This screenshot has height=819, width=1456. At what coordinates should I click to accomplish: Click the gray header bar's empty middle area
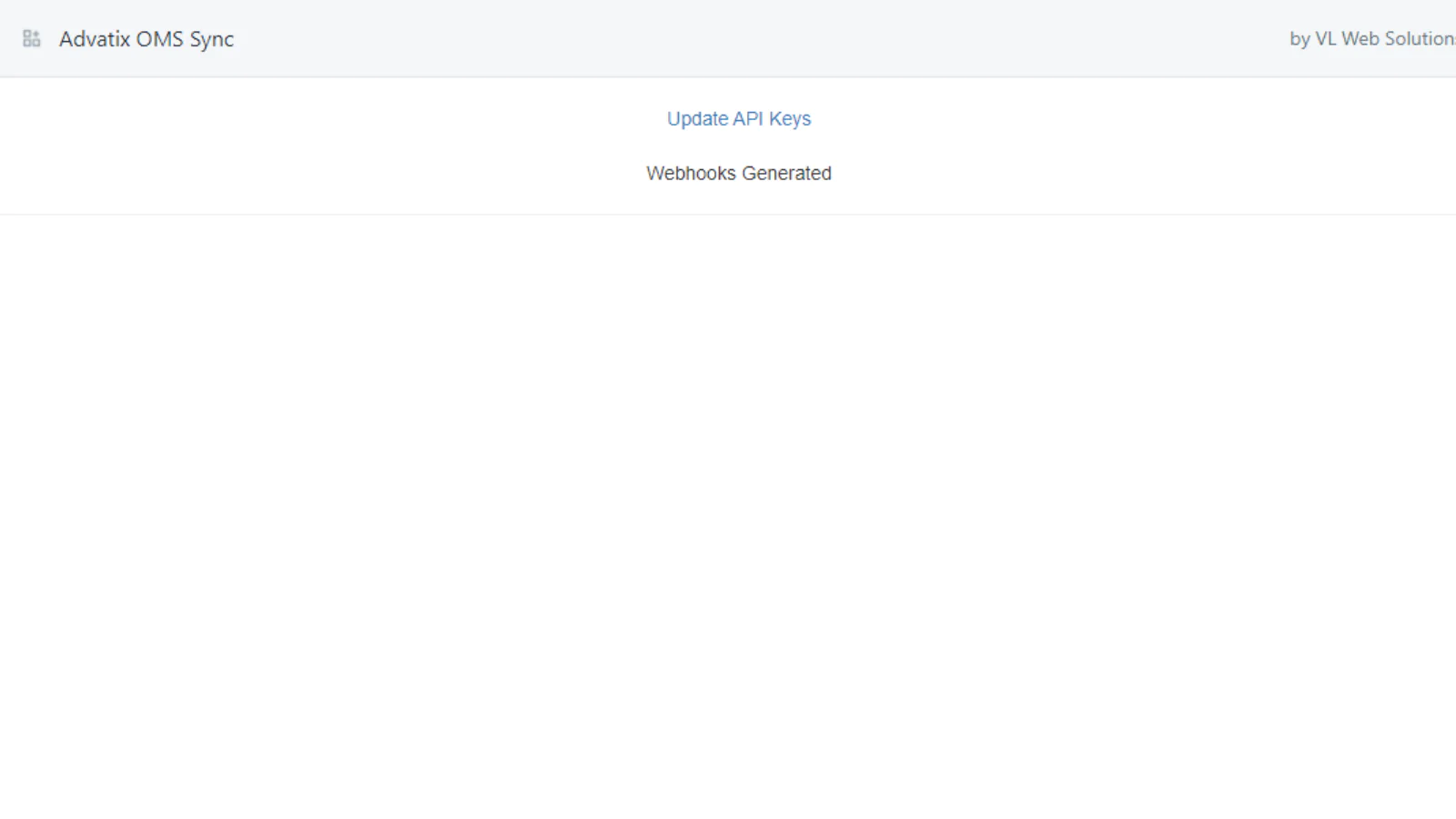(x=755, y=38)
